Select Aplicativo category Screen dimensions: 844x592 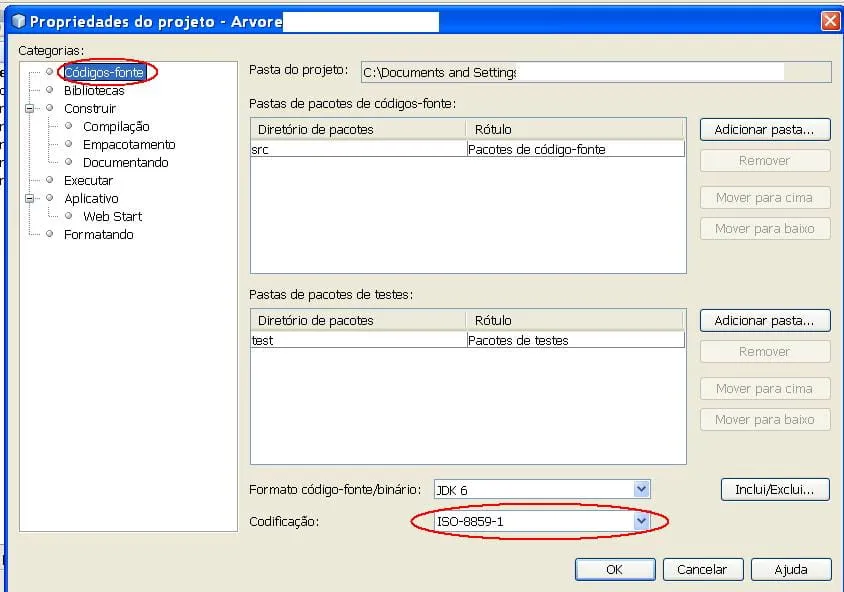91,198
